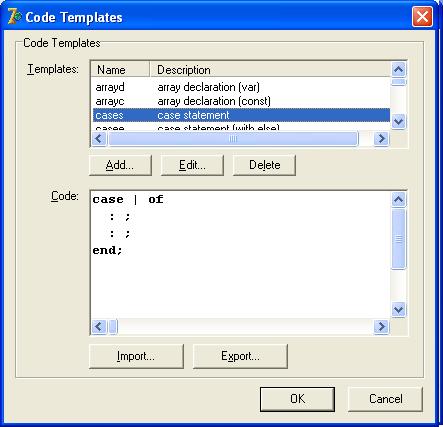Click the Name column header
This screenshot has width=443, height=427.
120,70
